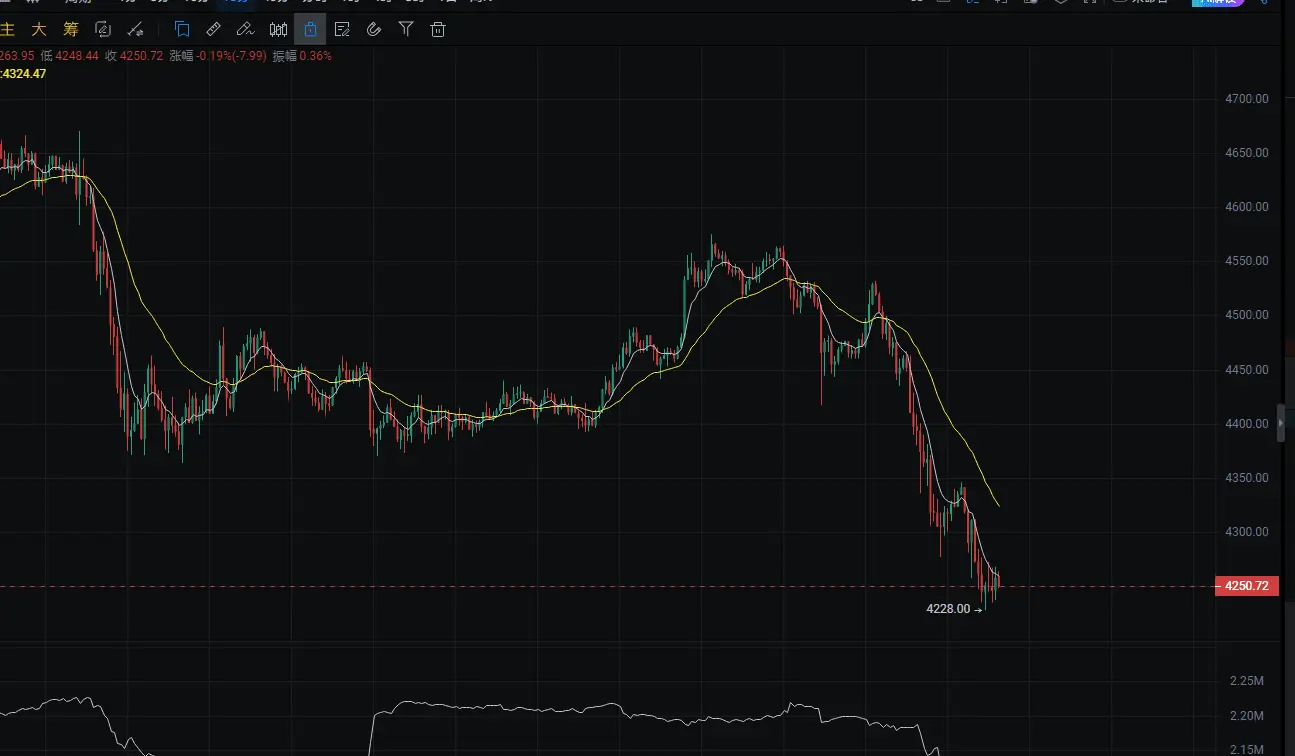Viewport: 1295px width, 756px height.
Task: Click the yellow moving average value 4324.47
Action: click(24, 73)
